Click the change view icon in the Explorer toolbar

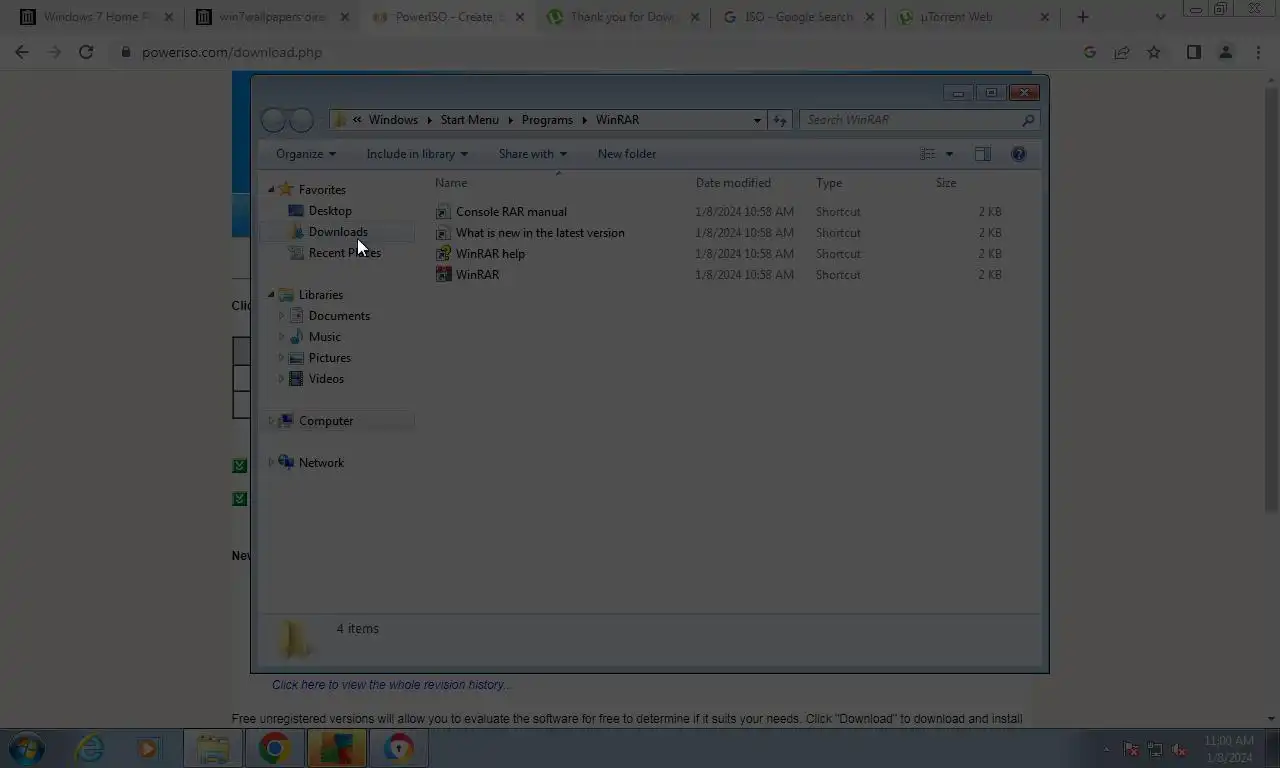pos(928,154)
